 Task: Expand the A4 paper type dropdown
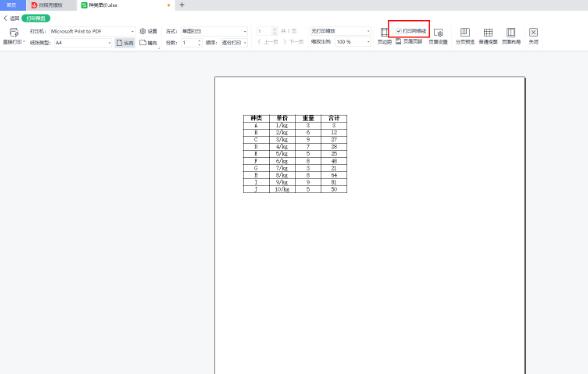point(83,43)
